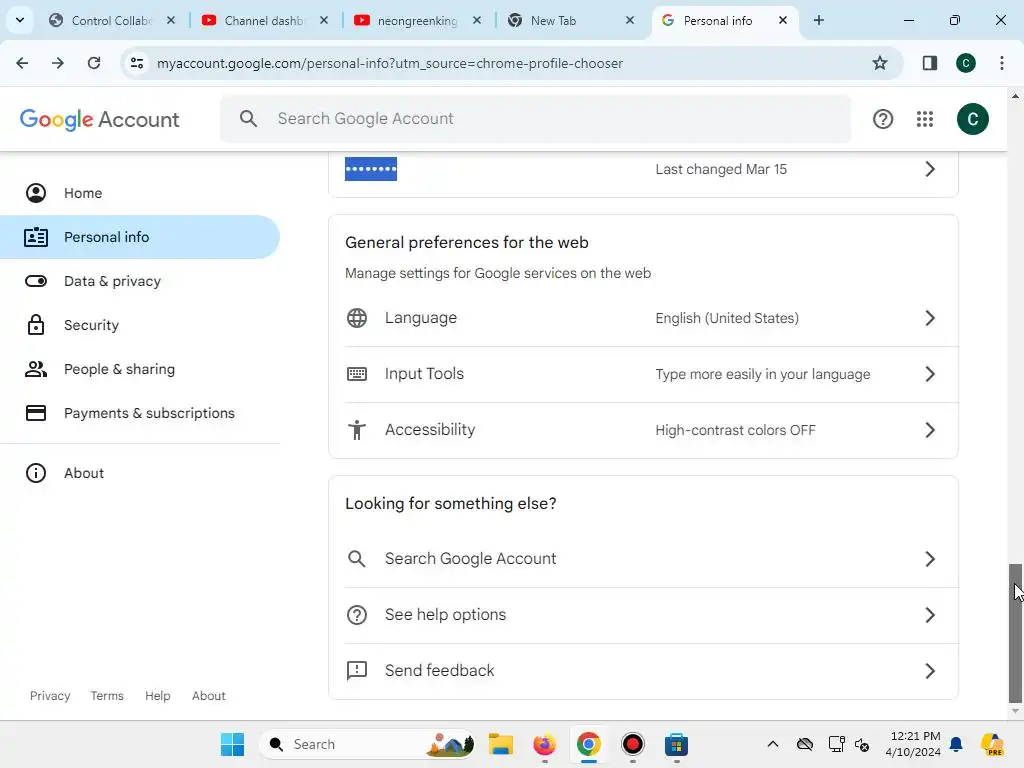The width and height of the screenshot is (1024, 768).
Task: Open the tab search dropdown arrow
Action: tap(20, 20)
